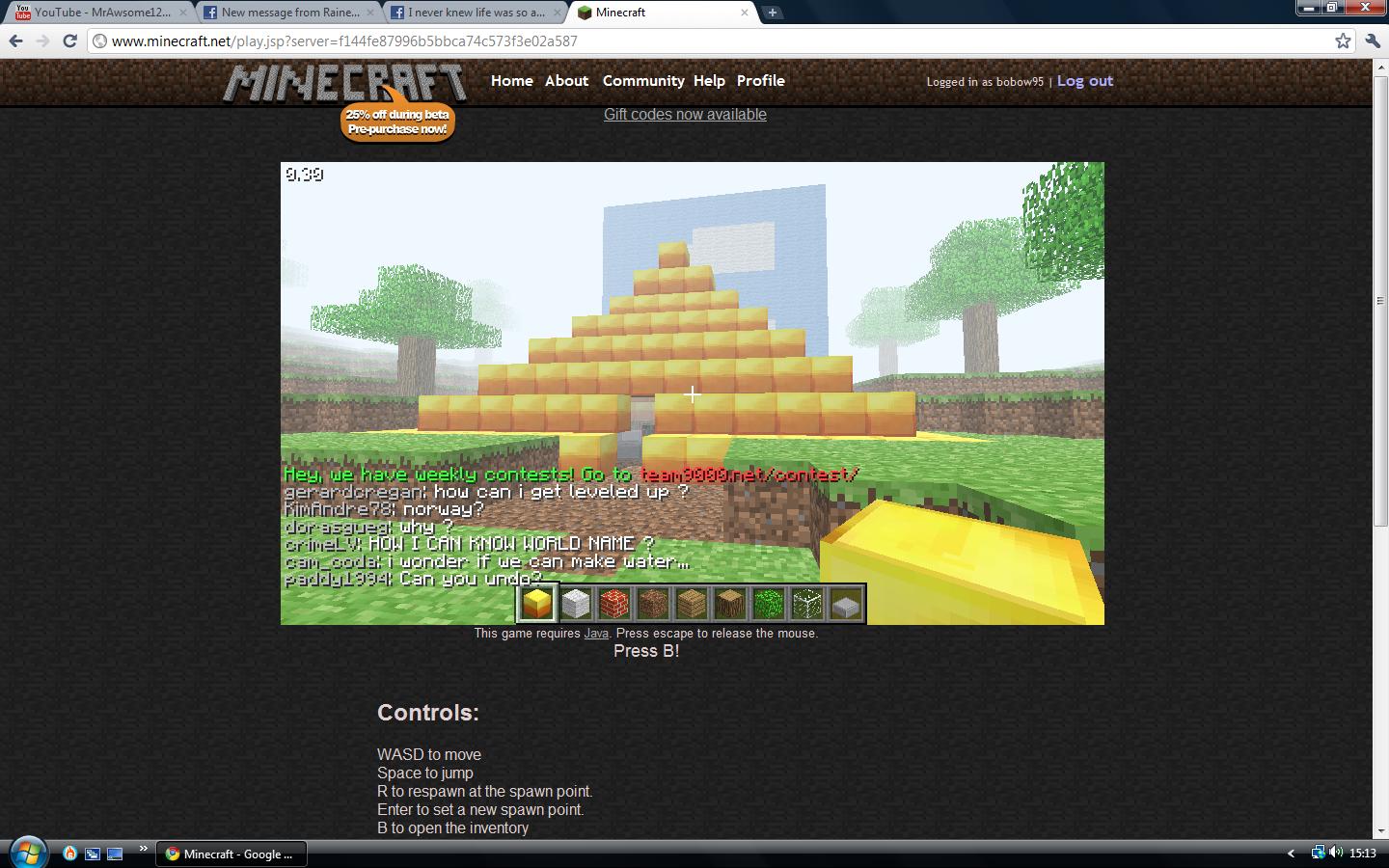This screenshot has height=868, width=1389.
Task: Select the red brick block in hotbar
Action: coord(614,604)
